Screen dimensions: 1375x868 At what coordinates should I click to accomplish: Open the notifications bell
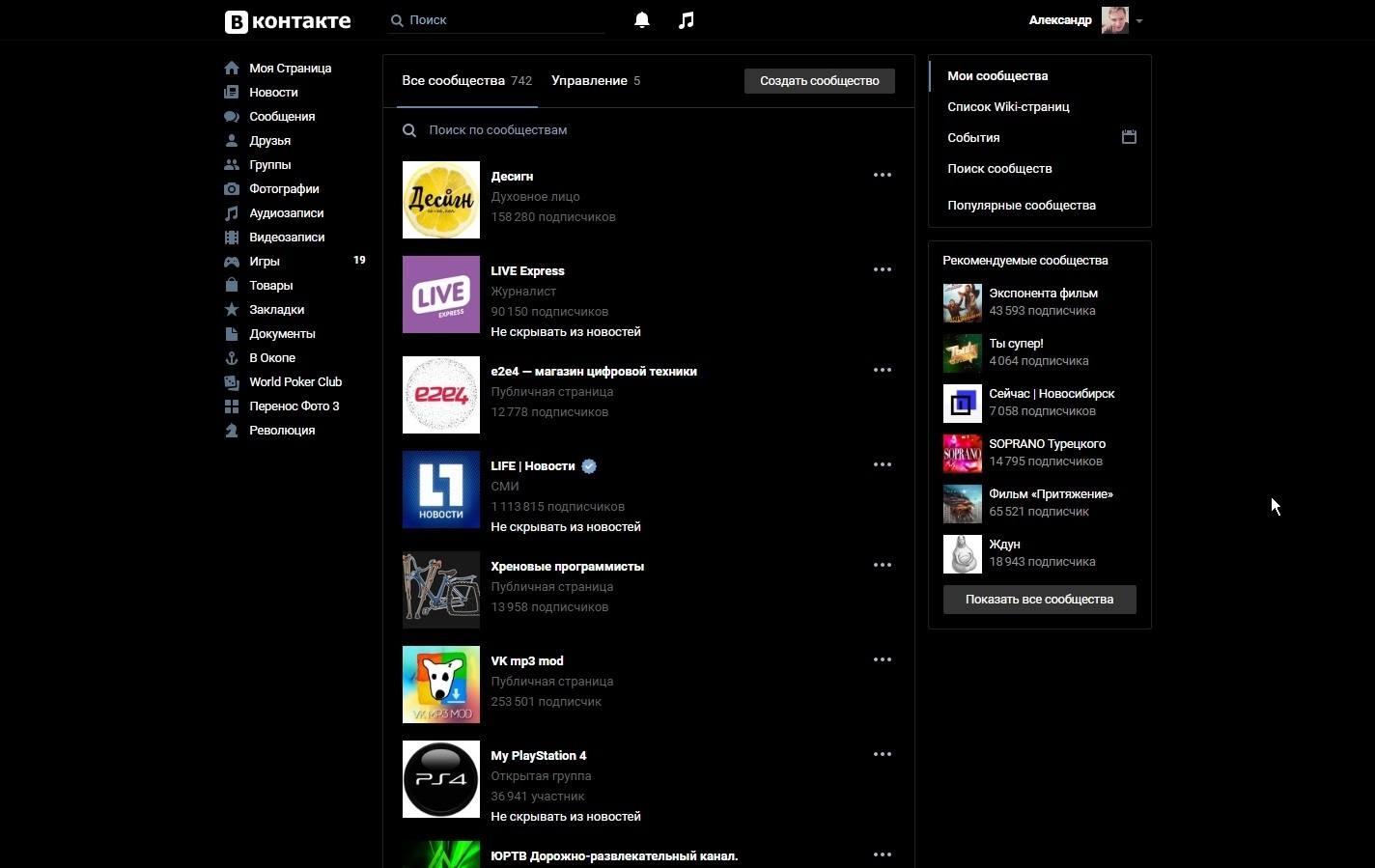[x=642, y=19]
